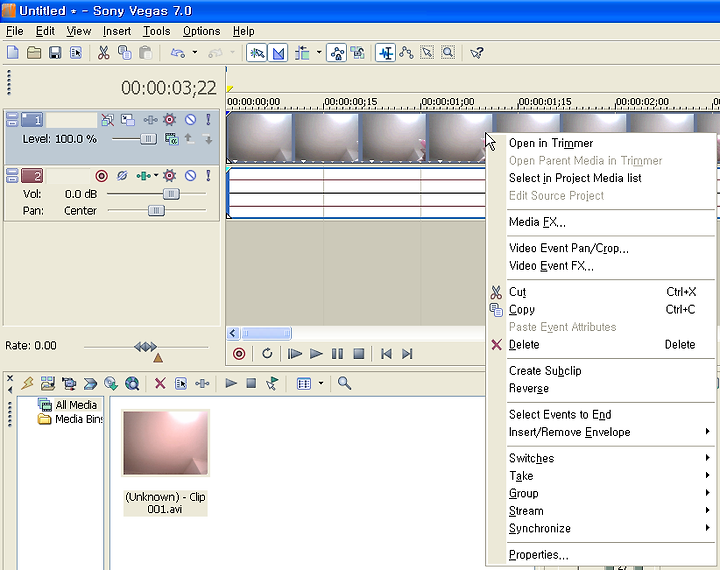The image size is (720, 570).
Task: Solo video track 1
Action: (208, 120)
